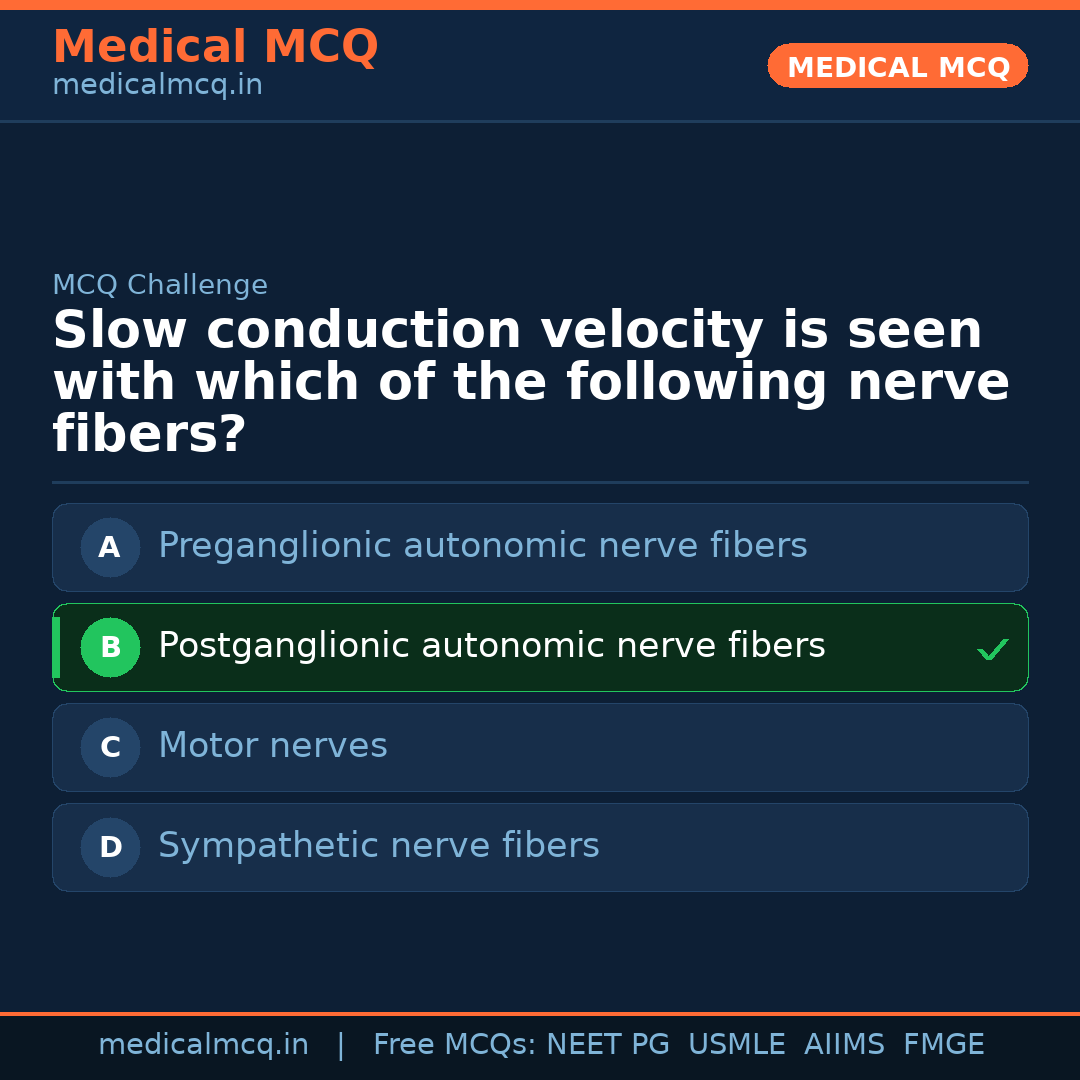Choose Sympathetic nerve fibers option
Viewport: 1080px width, 1080px height.
pyautogui.click(x=378, y=846)
